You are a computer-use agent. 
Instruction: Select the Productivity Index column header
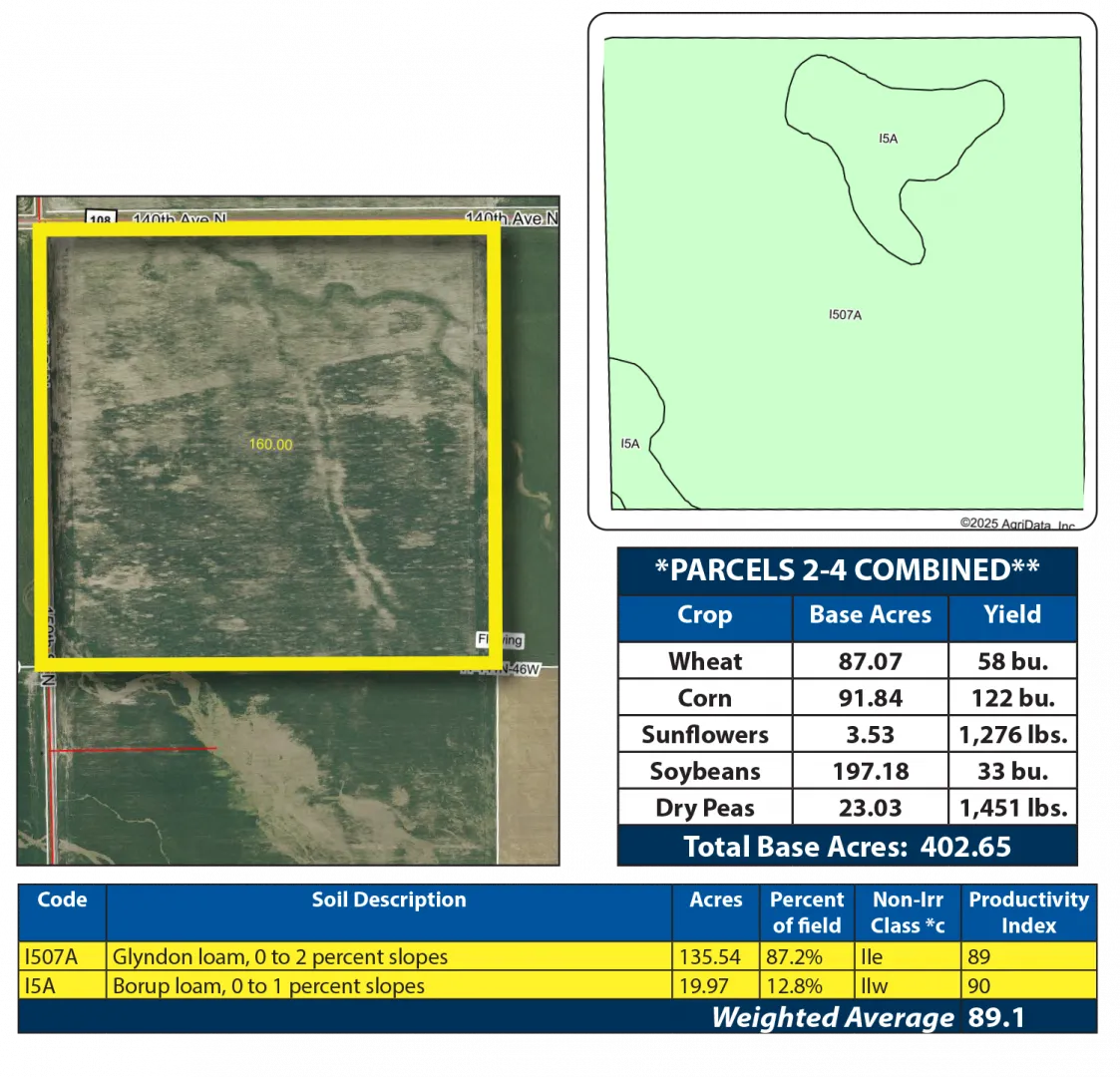pos(1028,911)
